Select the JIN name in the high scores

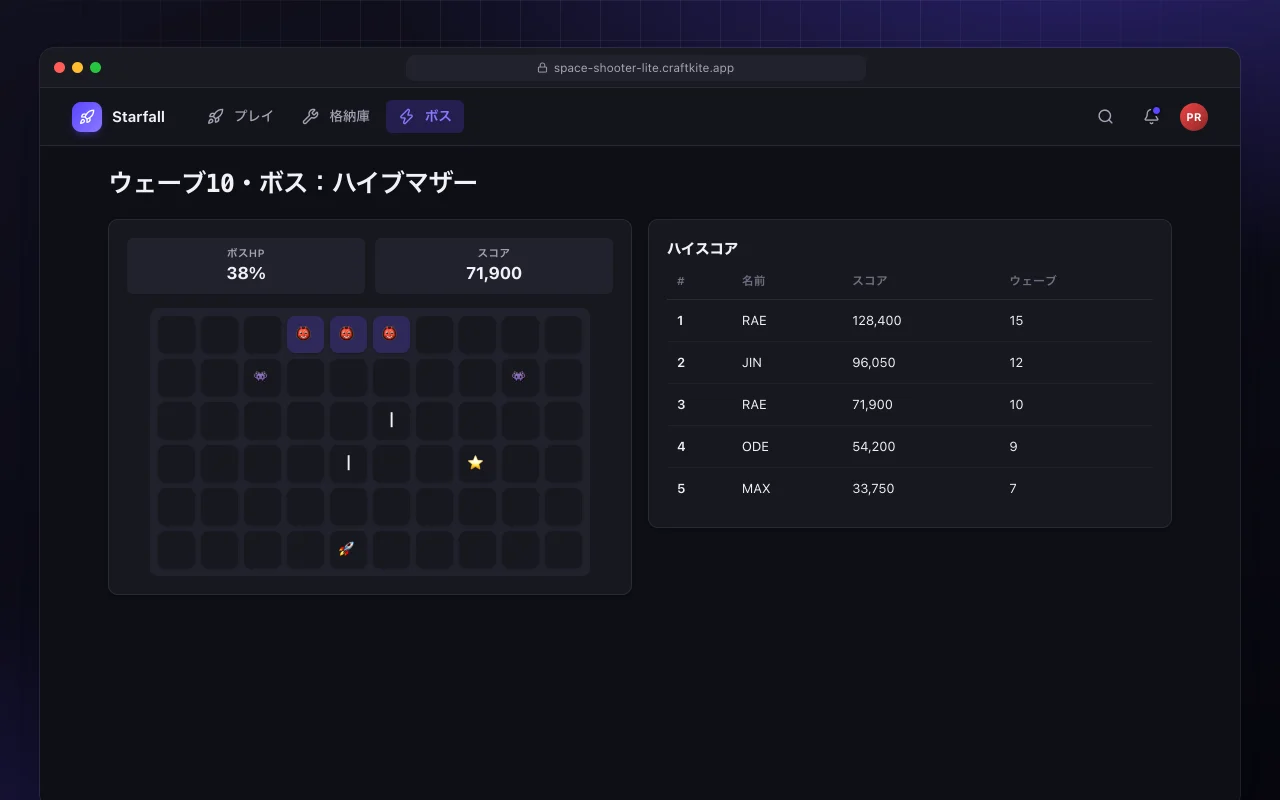click(752, 363)
